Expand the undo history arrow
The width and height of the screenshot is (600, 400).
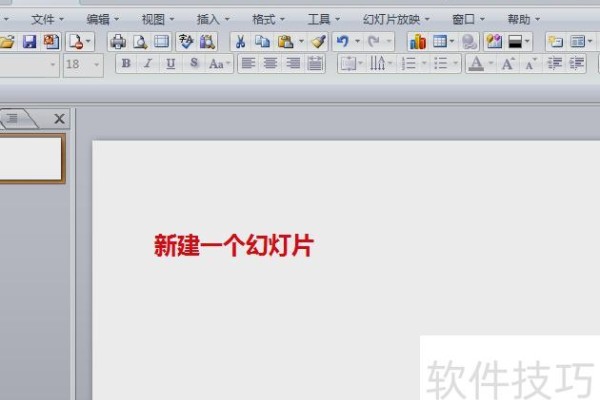[357, 41]
